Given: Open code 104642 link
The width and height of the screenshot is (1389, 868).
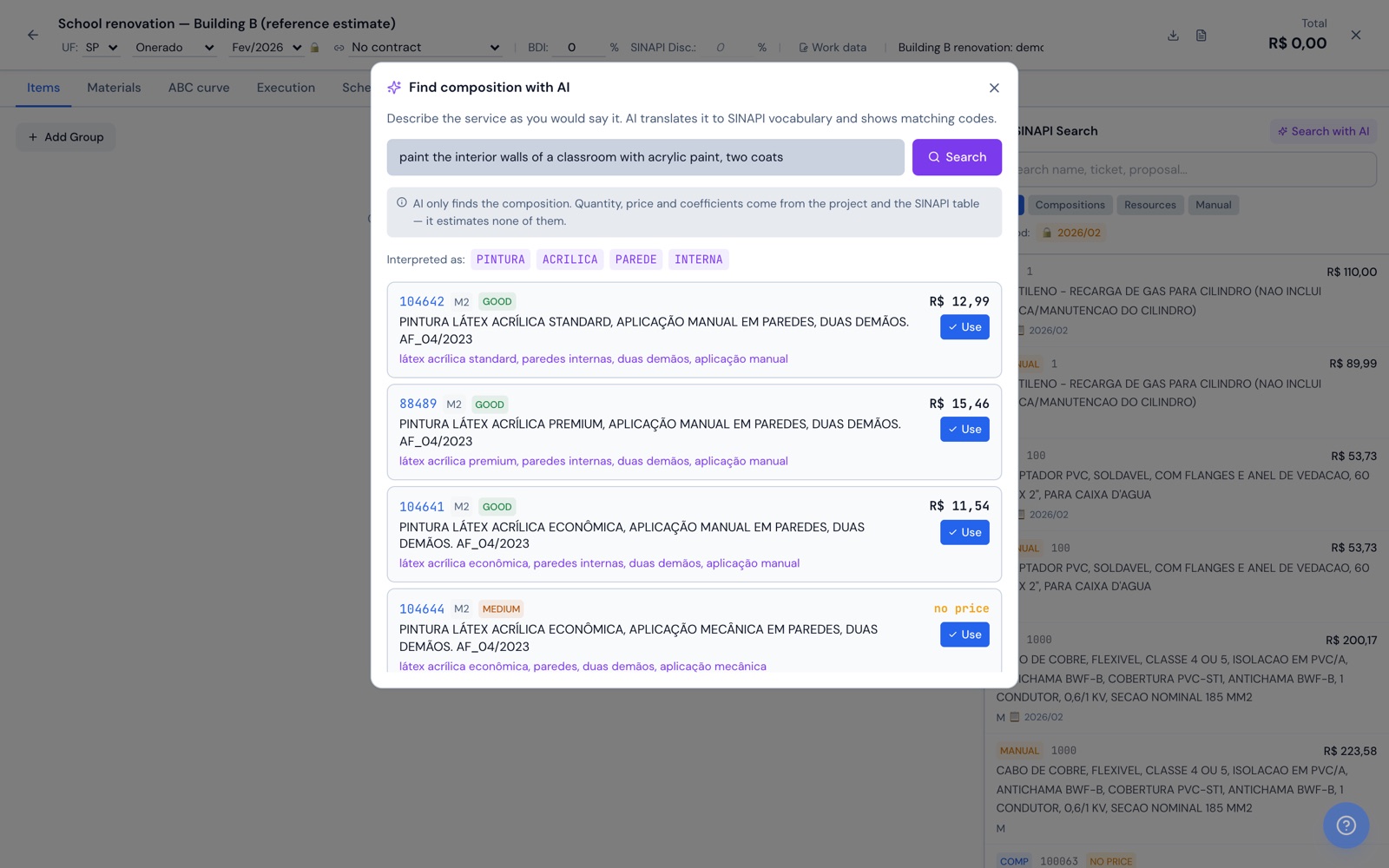Looking at the screenshot, I should (422, 301).
